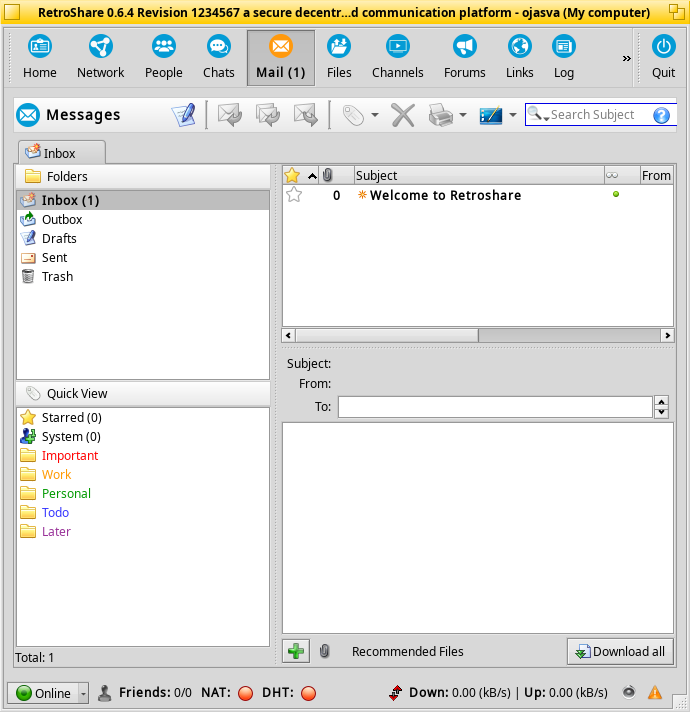The image size is (690, 712).
Task: Click the Folders panel header
Action: (x=143, y=176)
